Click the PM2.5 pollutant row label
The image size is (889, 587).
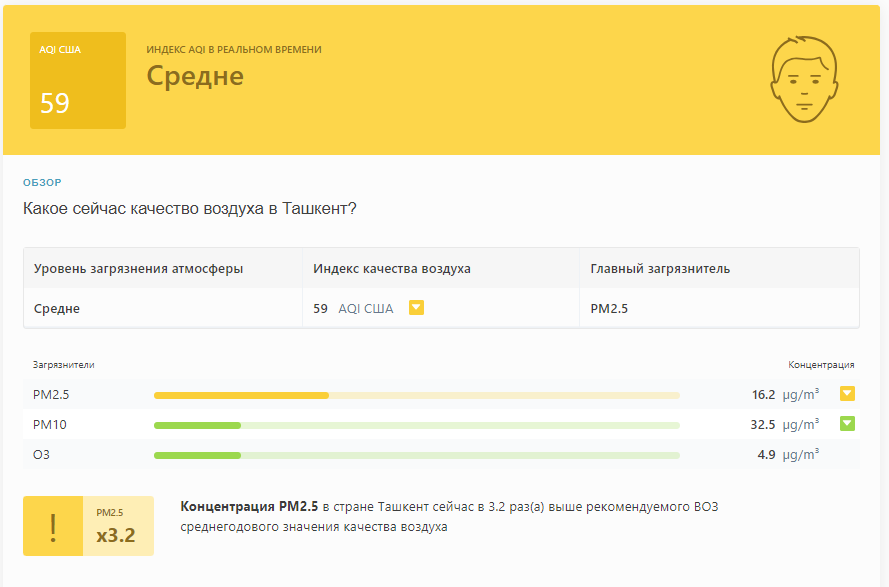tap(51, 395)
